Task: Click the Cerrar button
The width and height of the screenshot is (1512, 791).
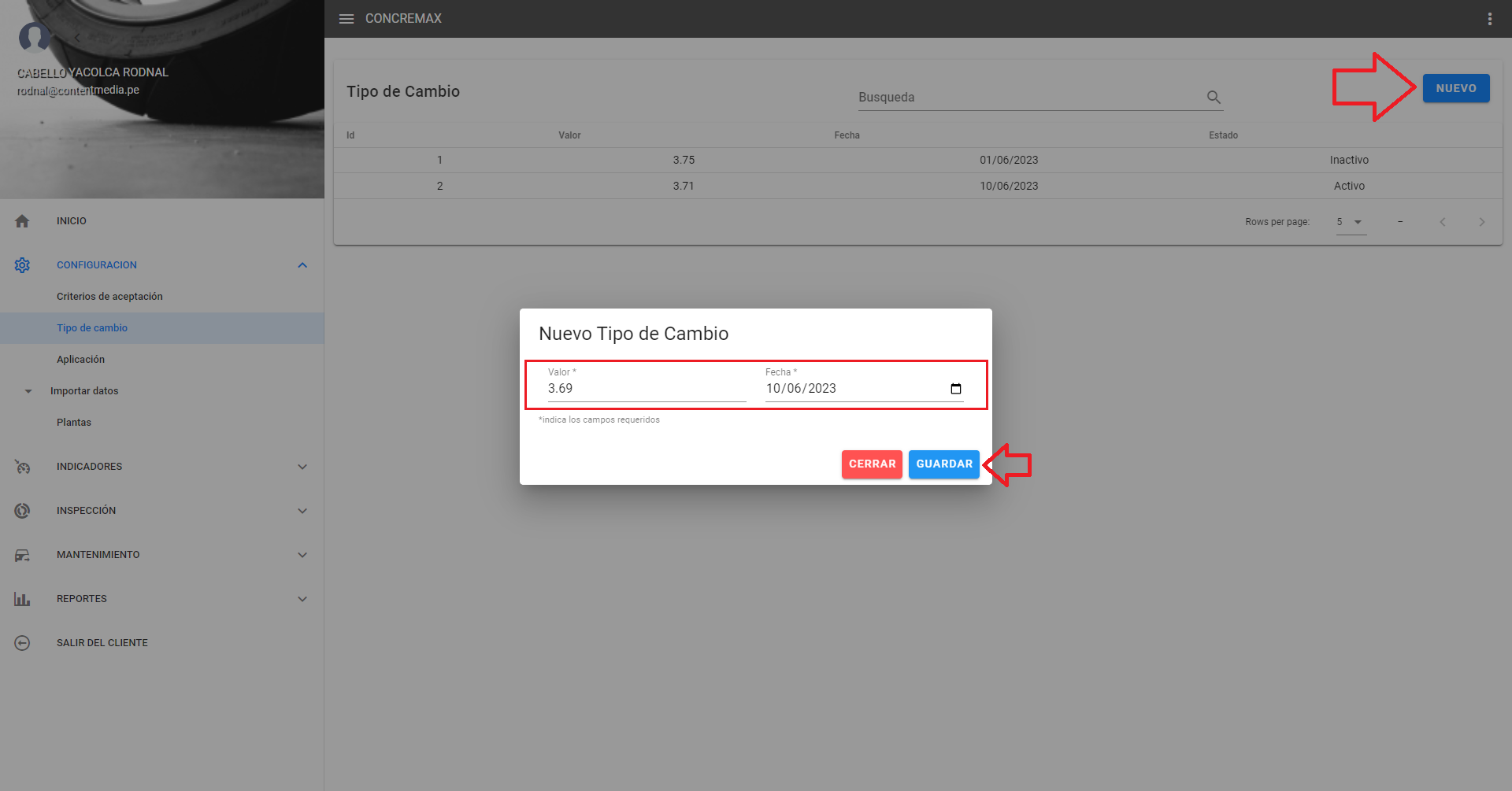Action: 872,464
